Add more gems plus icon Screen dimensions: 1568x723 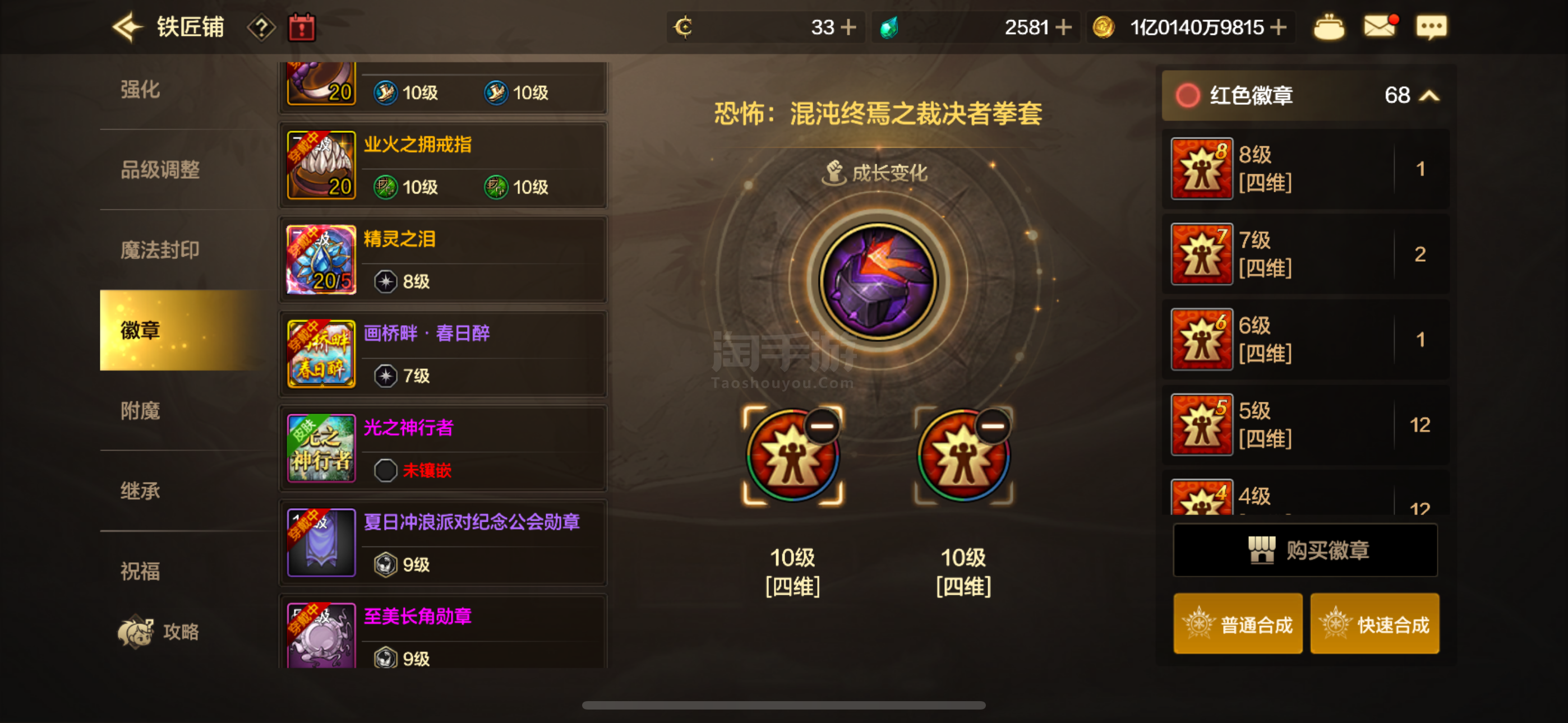tap(1063, 27)
